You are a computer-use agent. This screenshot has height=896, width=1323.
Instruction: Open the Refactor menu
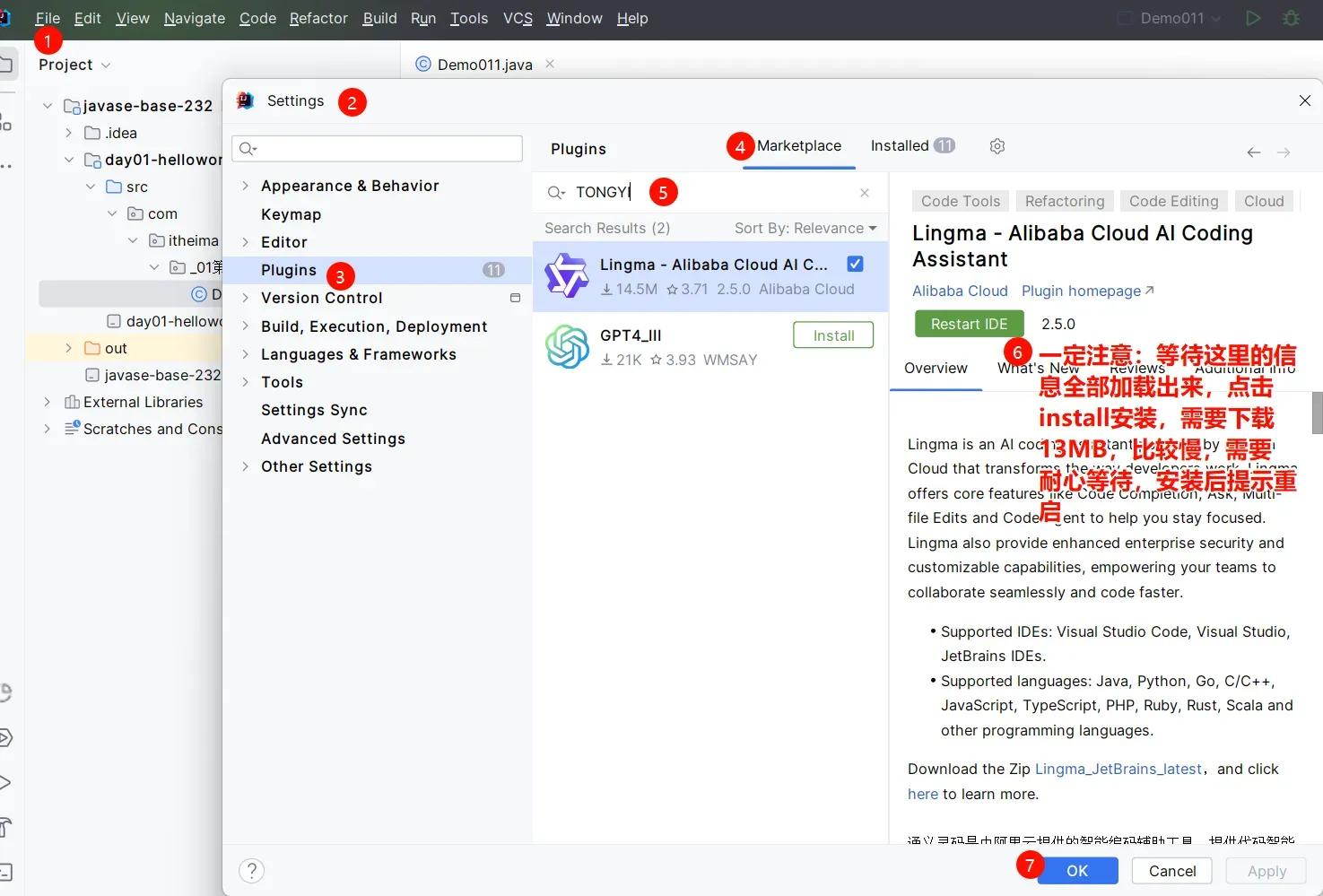318,18
